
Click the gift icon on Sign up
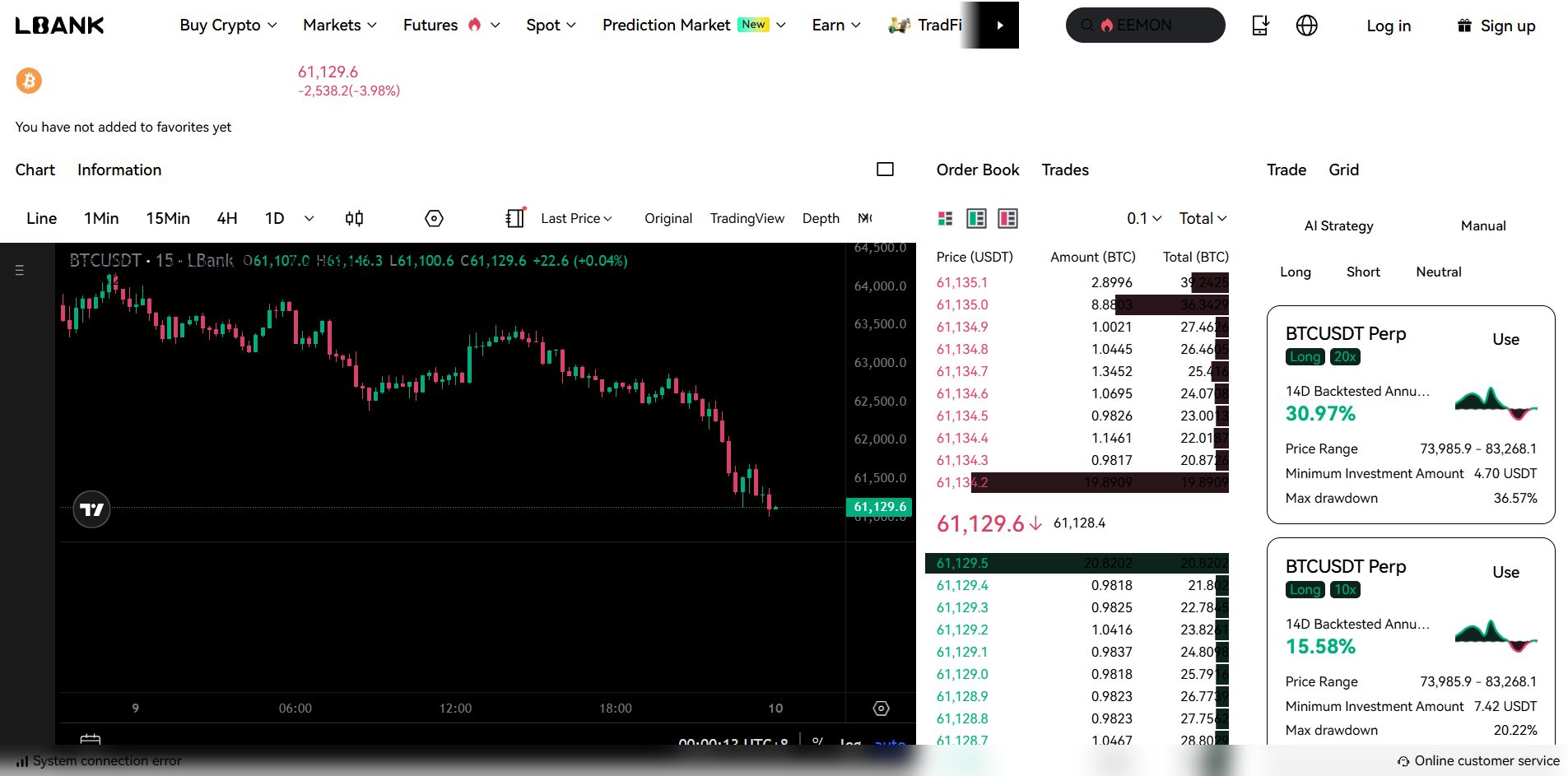click(x=1464, y=26)
